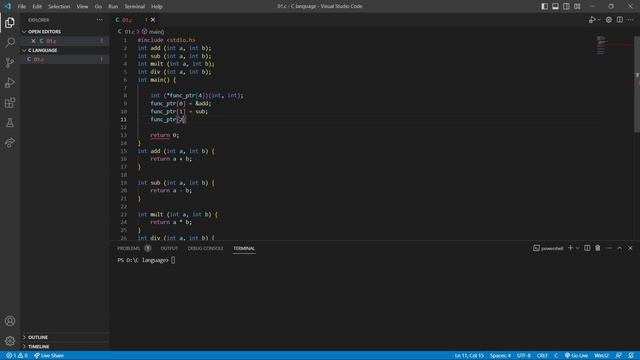
Task: Run the C file with play icon
Action: [592, 20]
